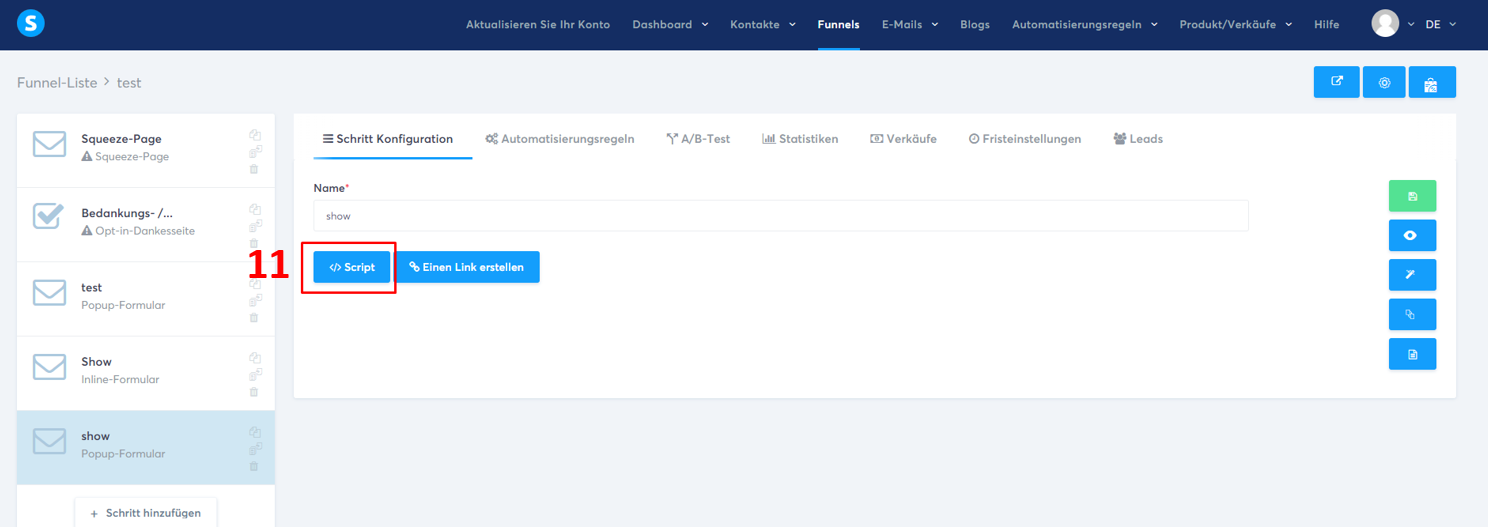The height and width of the screenshot is (532, 1488).
Task: Switch to Leads tab
Action: pyautogui.click(x=1138, y=139)
